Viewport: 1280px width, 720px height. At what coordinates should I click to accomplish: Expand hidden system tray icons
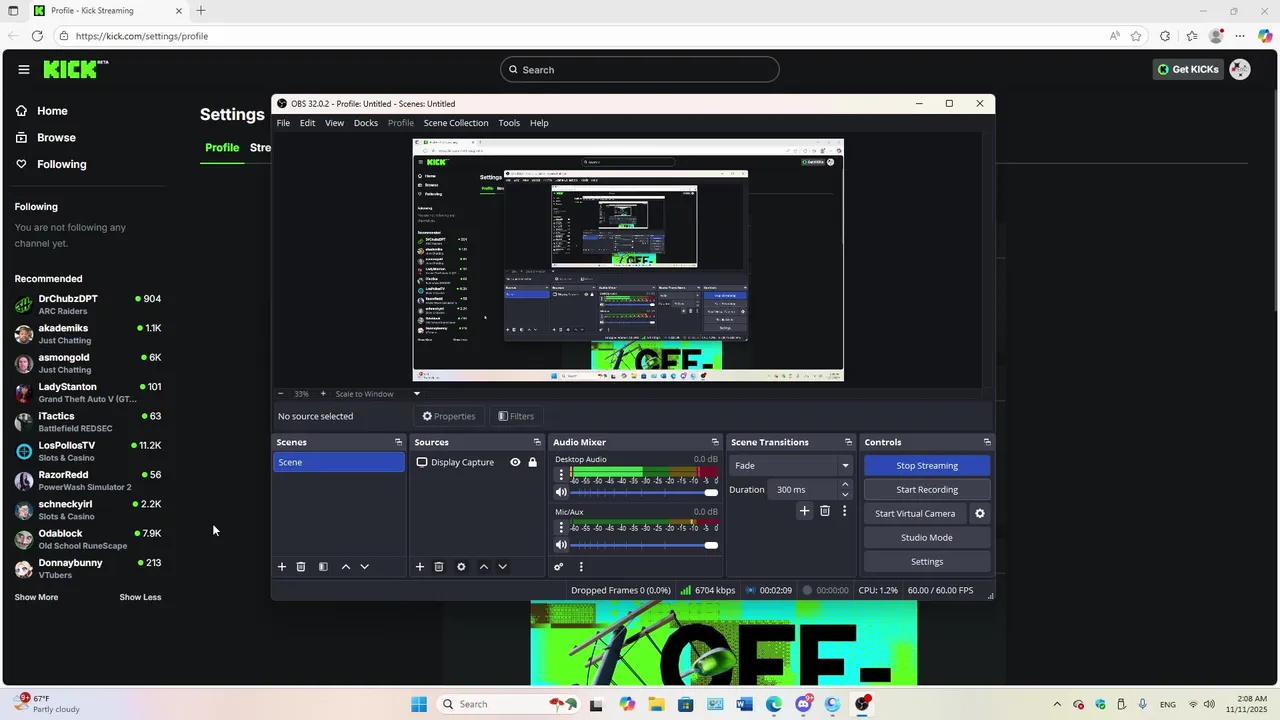coord(1057,704)
